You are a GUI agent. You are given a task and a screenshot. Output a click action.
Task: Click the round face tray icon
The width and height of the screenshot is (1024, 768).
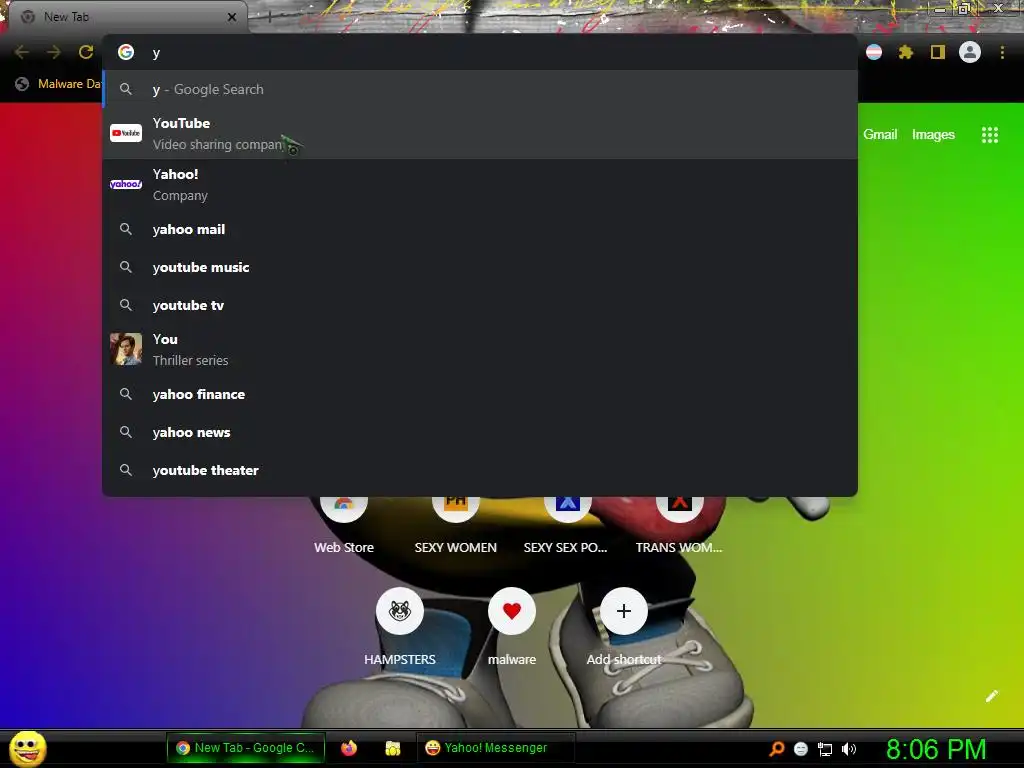coord(801,748)
